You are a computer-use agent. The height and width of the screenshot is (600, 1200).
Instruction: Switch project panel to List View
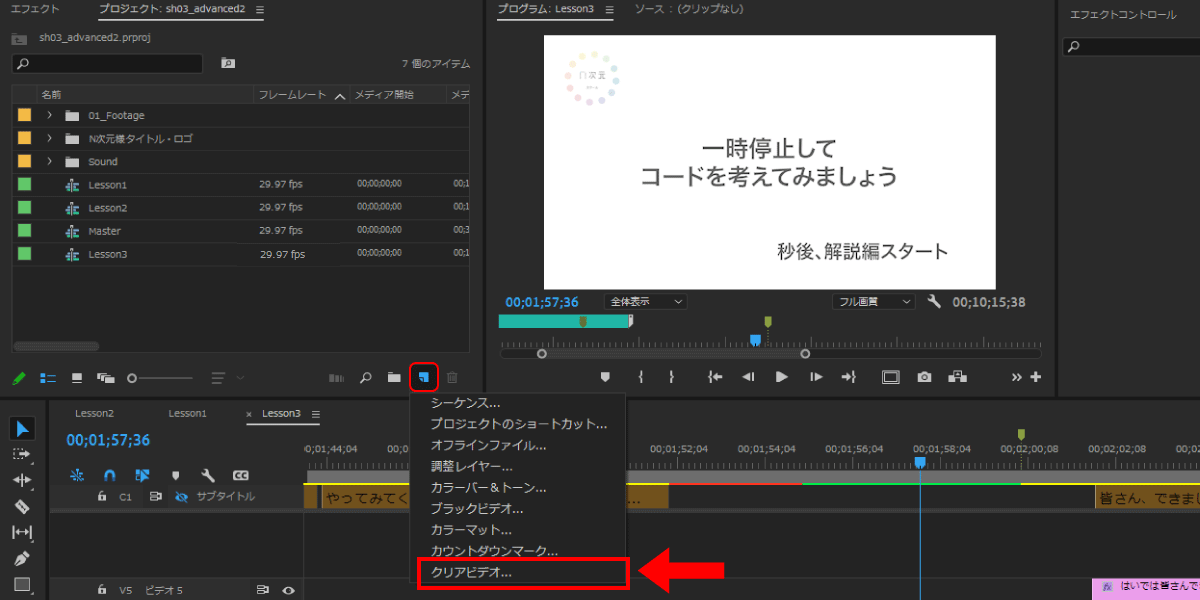(x=48, y=378)
